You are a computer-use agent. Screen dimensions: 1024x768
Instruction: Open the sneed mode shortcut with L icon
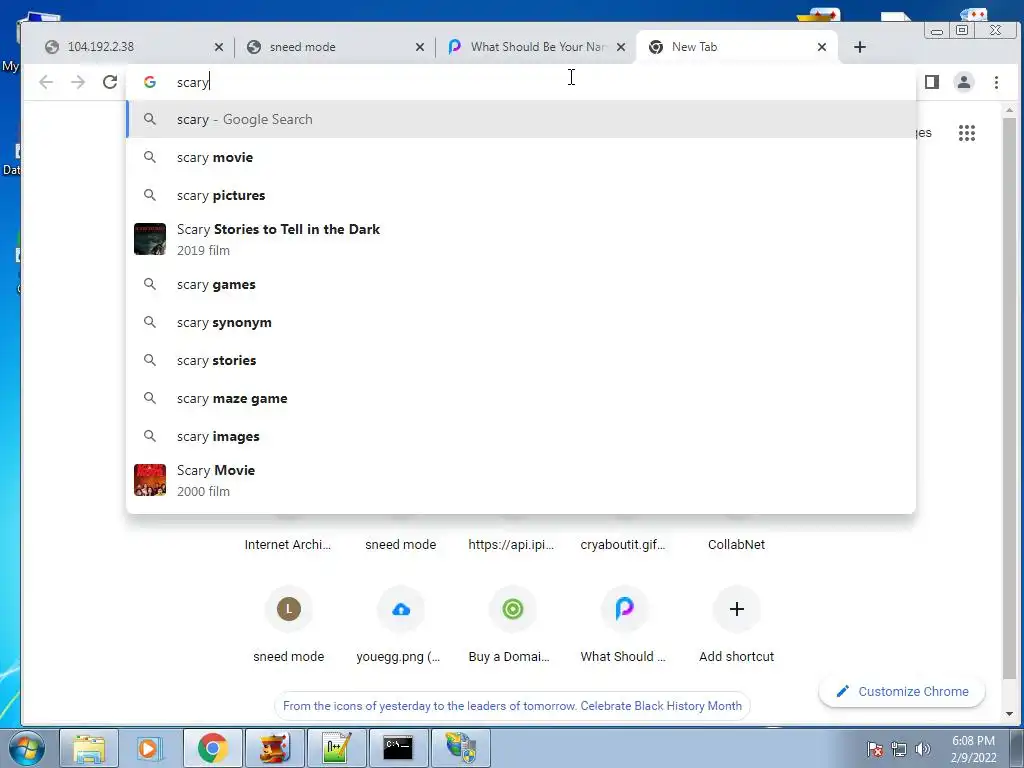pos(289,626)
